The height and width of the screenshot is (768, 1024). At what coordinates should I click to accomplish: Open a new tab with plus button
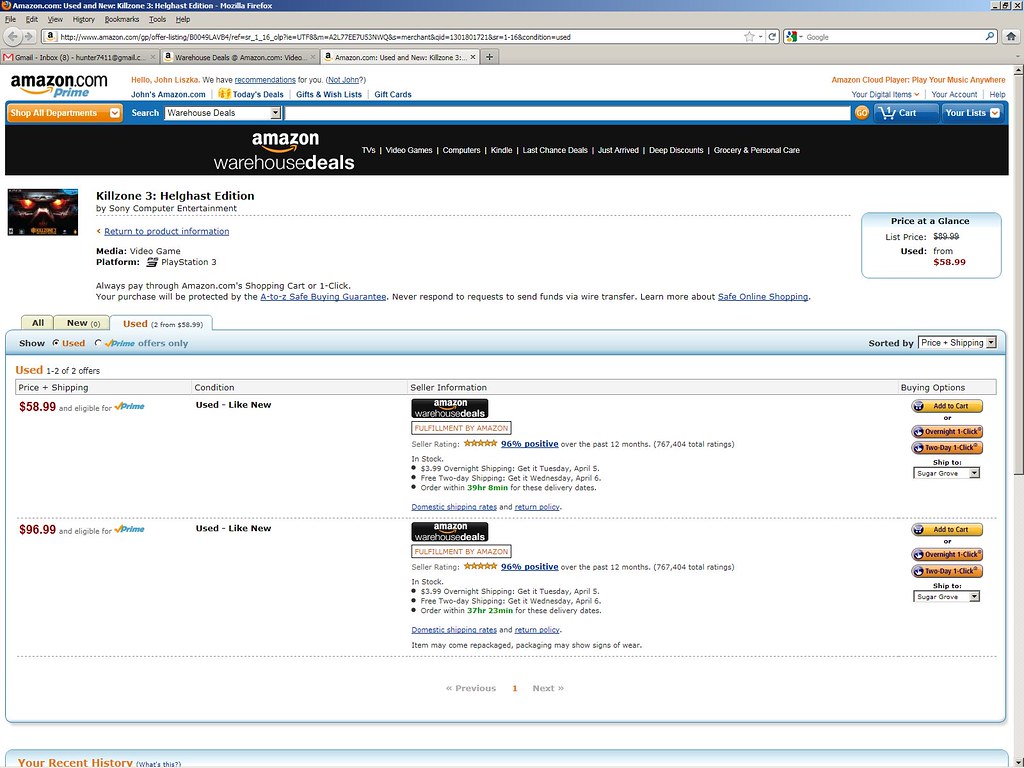tap(489, 57)
